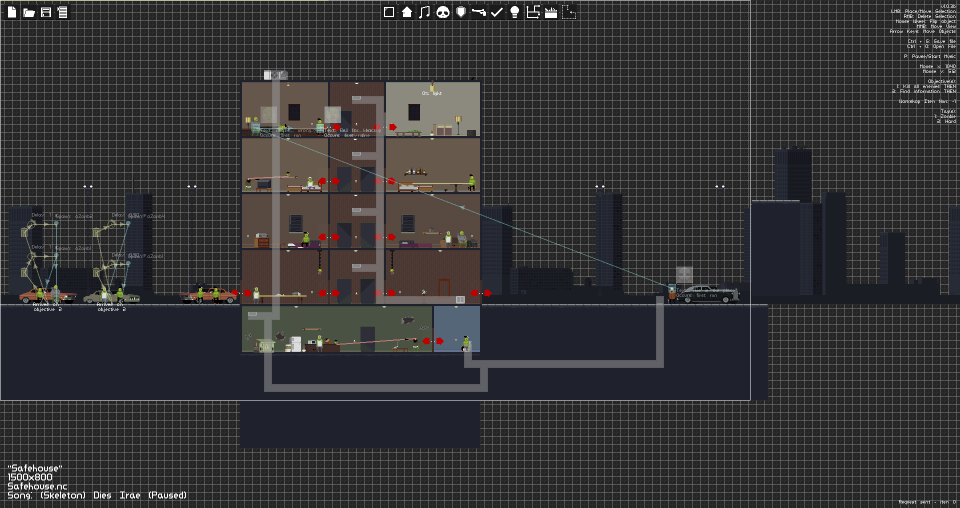Click the black car on the right street
This screenshot has width=960, height=508.
710,293
